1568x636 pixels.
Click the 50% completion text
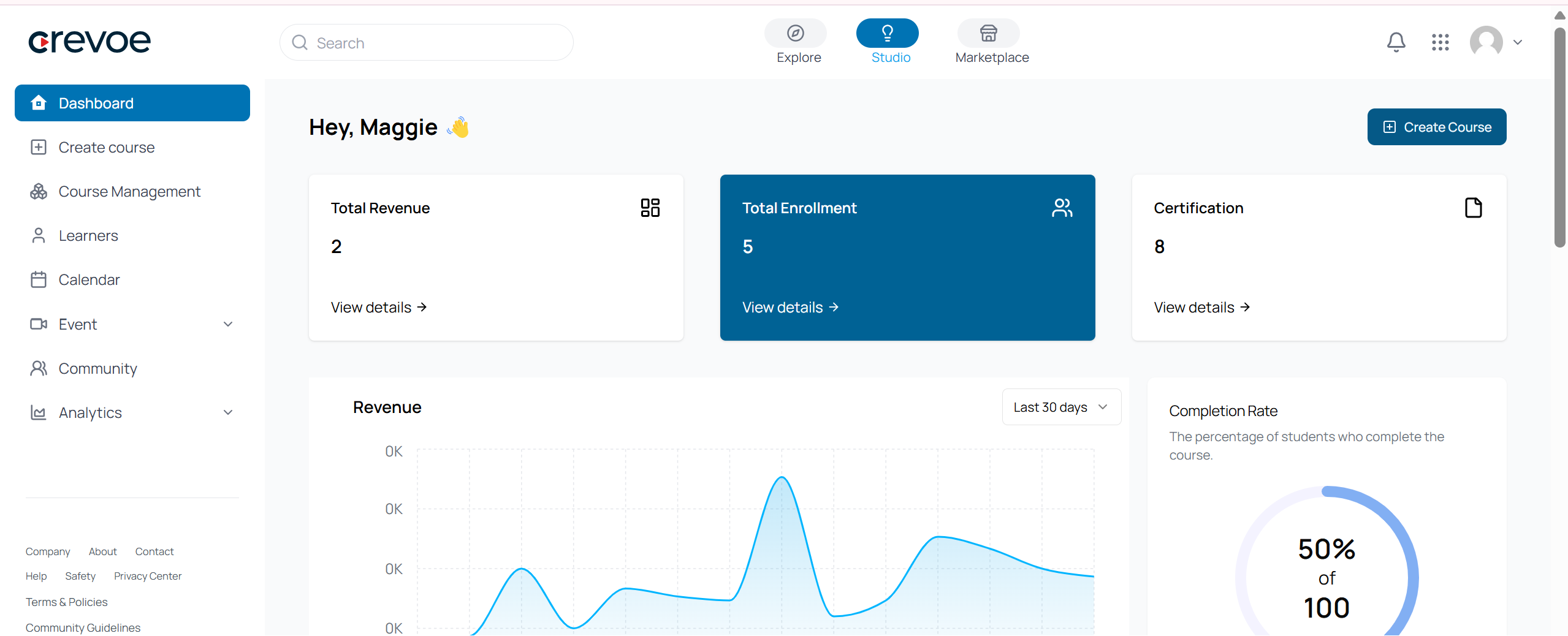coord(1326,549)
